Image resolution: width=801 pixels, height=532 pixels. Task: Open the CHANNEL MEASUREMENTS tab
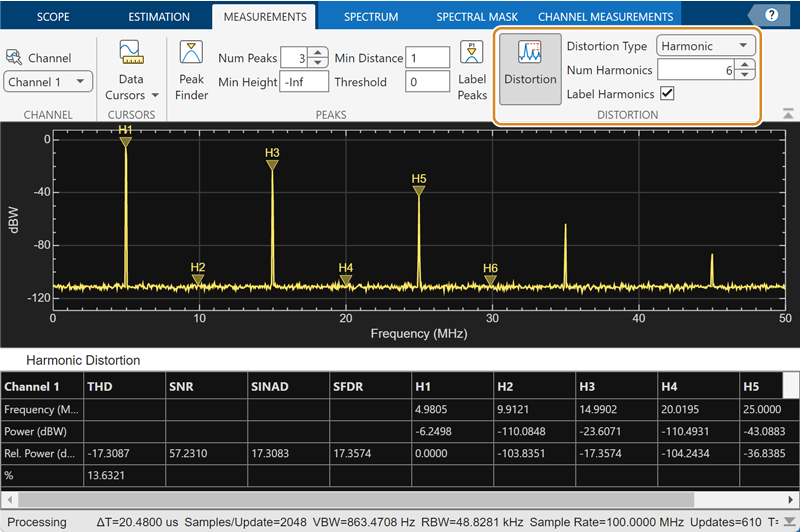pyautogui.click(x=605, y=17)
